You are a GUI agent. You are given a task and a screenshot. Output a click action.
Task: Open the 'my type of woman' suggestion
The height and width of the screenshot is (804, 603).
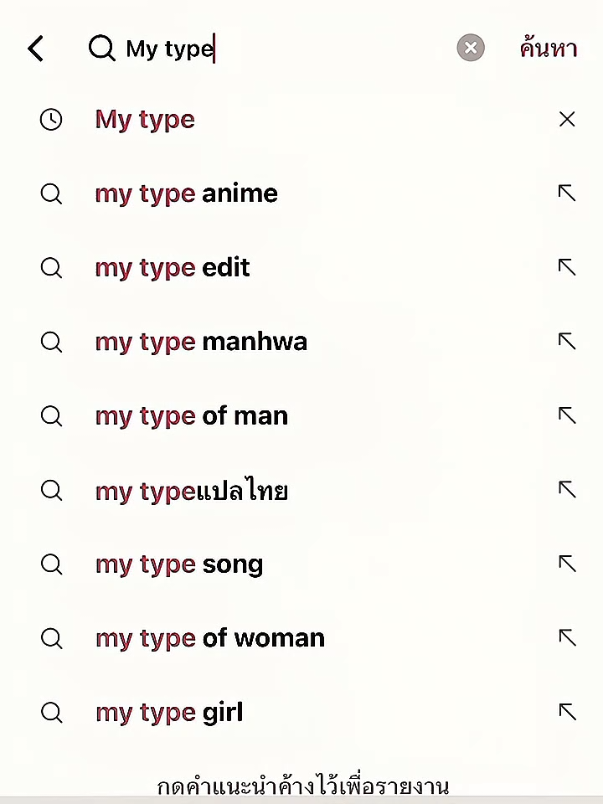210,639
